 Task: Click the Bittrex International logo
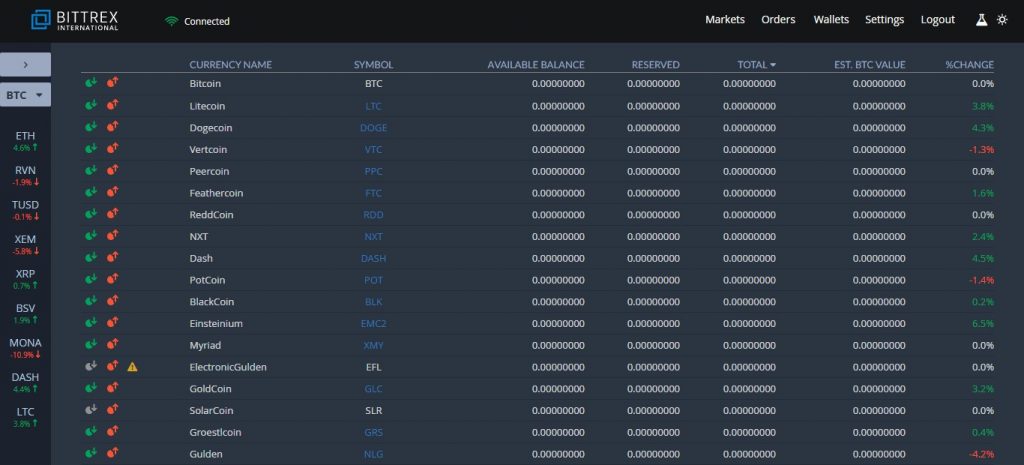click(74, 20)
